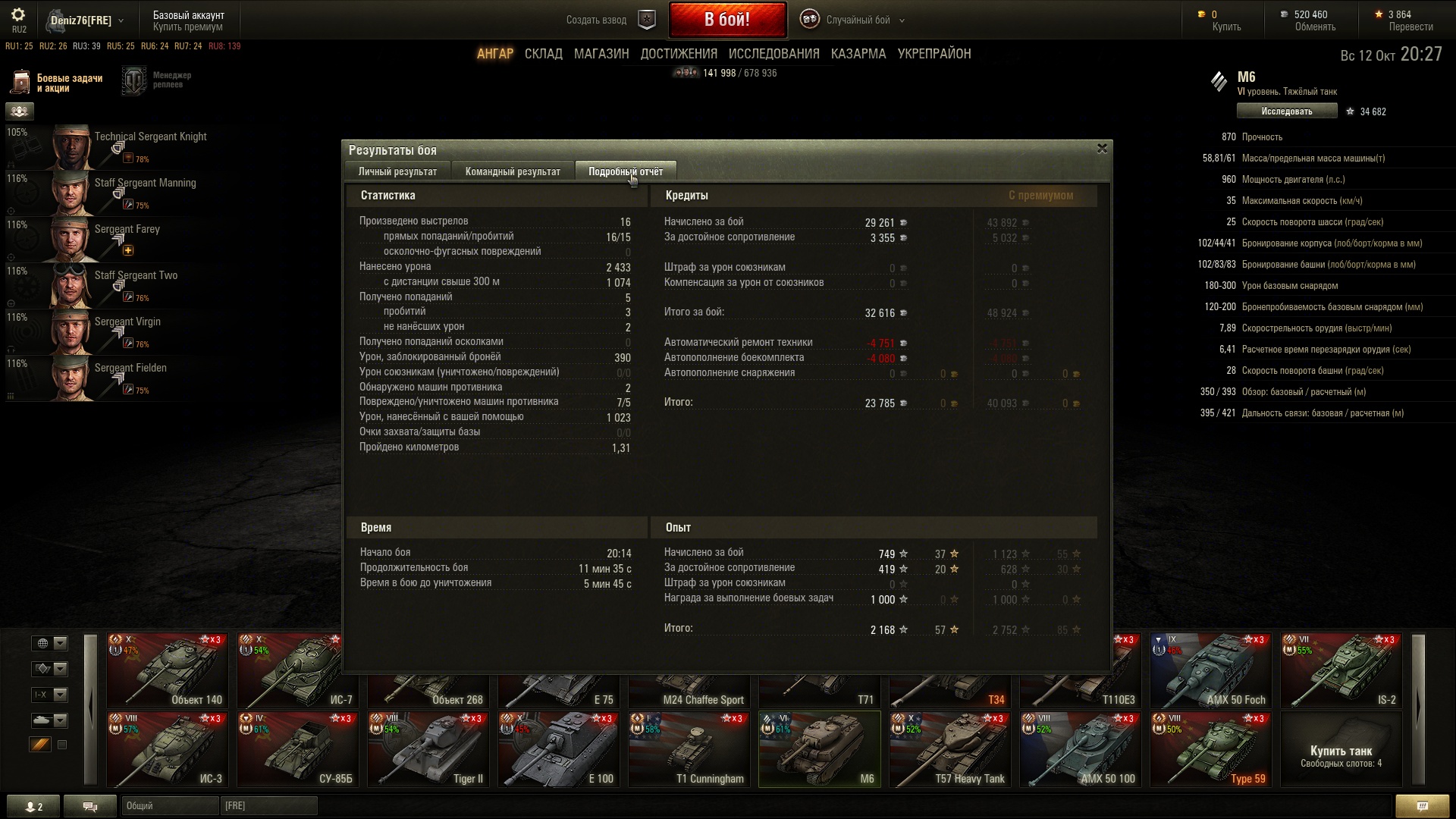
Task: Click the notification icon at bottom right
Action: 1422,806
